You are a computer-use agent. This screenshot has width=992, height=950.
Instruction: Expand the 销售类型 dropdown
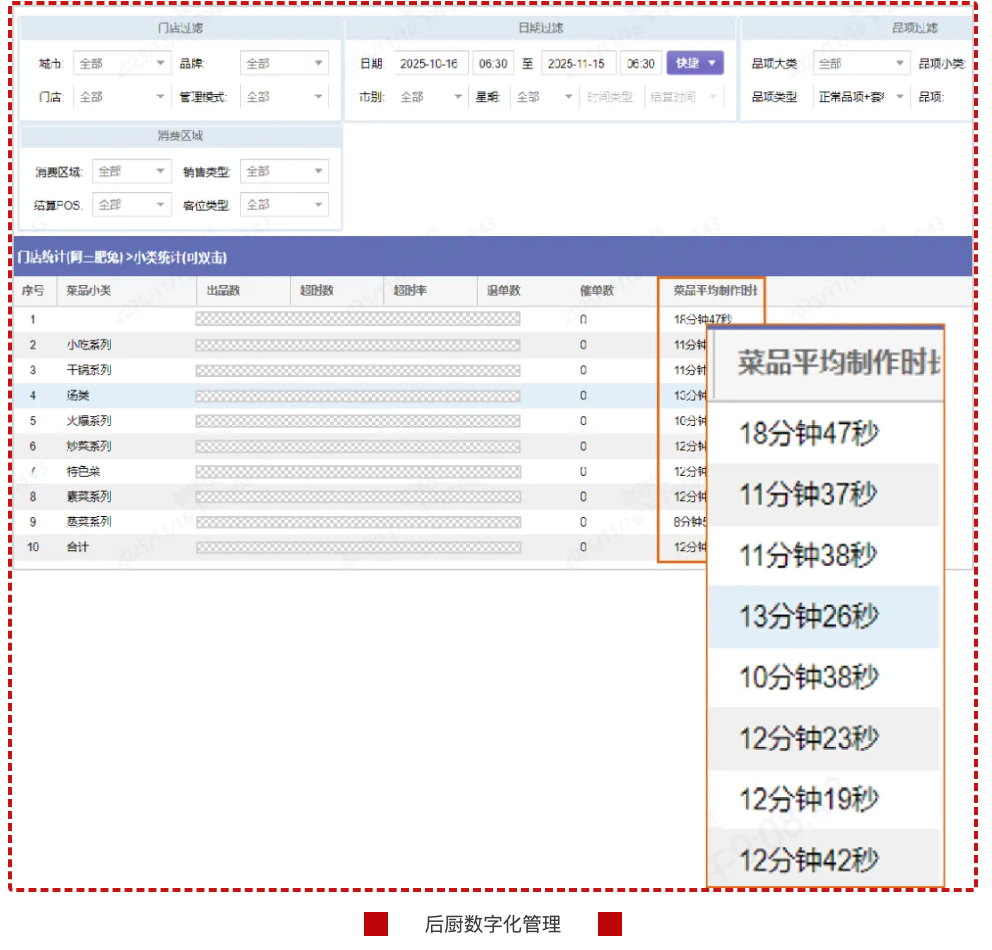click(x=284, y=172)
